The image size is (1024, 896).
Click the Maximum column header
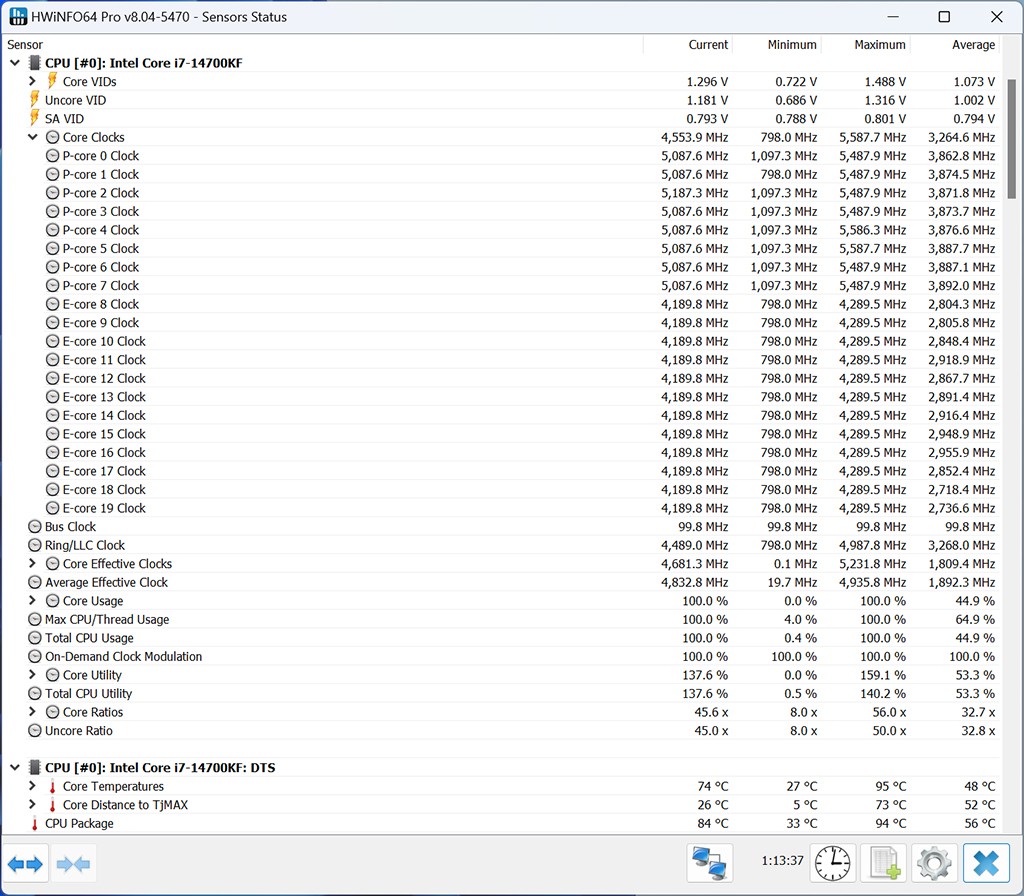point(866,44)
